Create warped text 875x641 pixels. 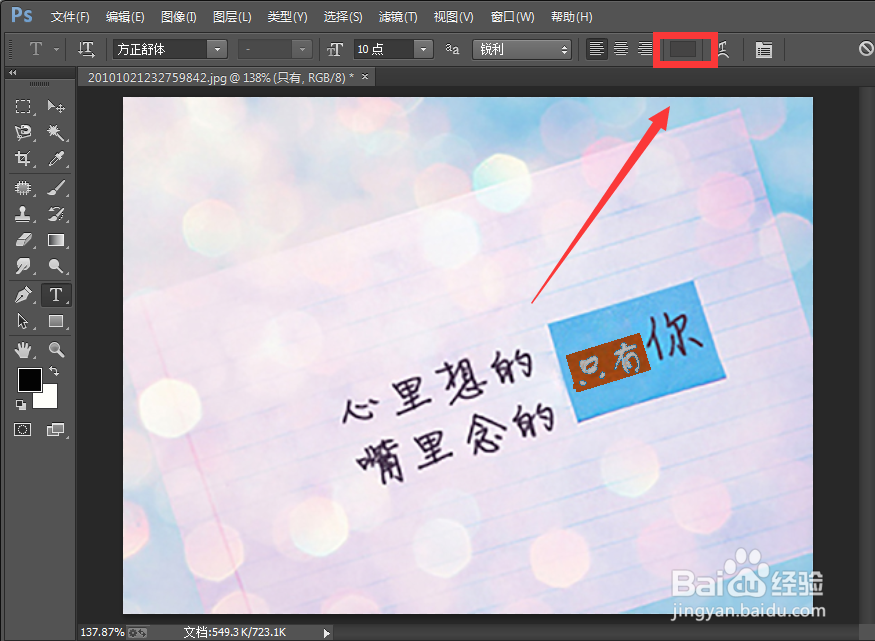(724, 49)
